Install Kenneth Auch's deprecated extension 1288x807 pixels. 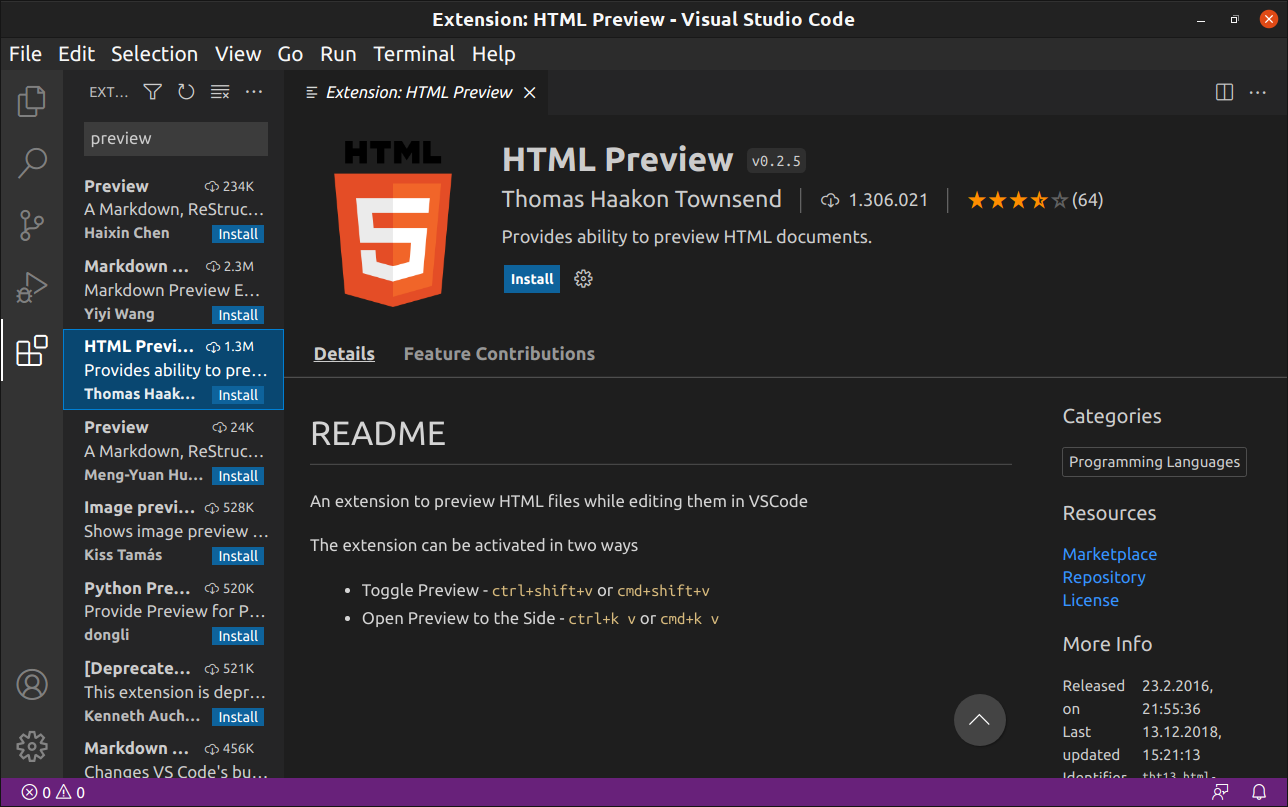(x=238, y=717)
